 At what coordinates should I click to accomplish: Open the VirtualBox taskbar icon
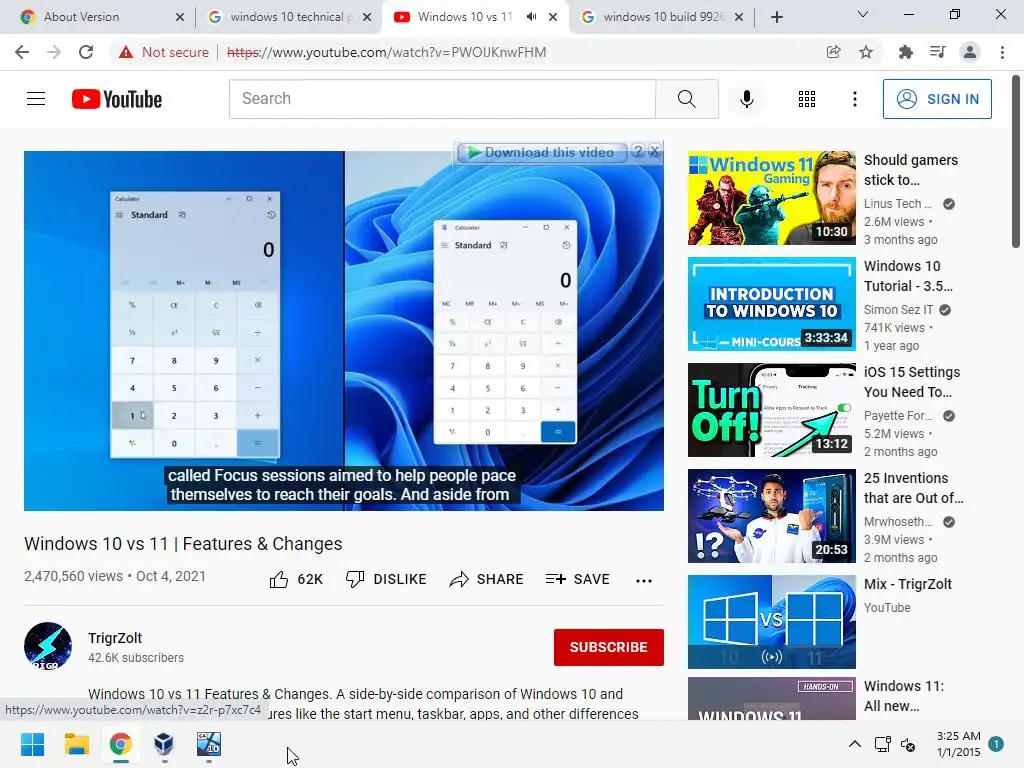(x=164, y=744)
